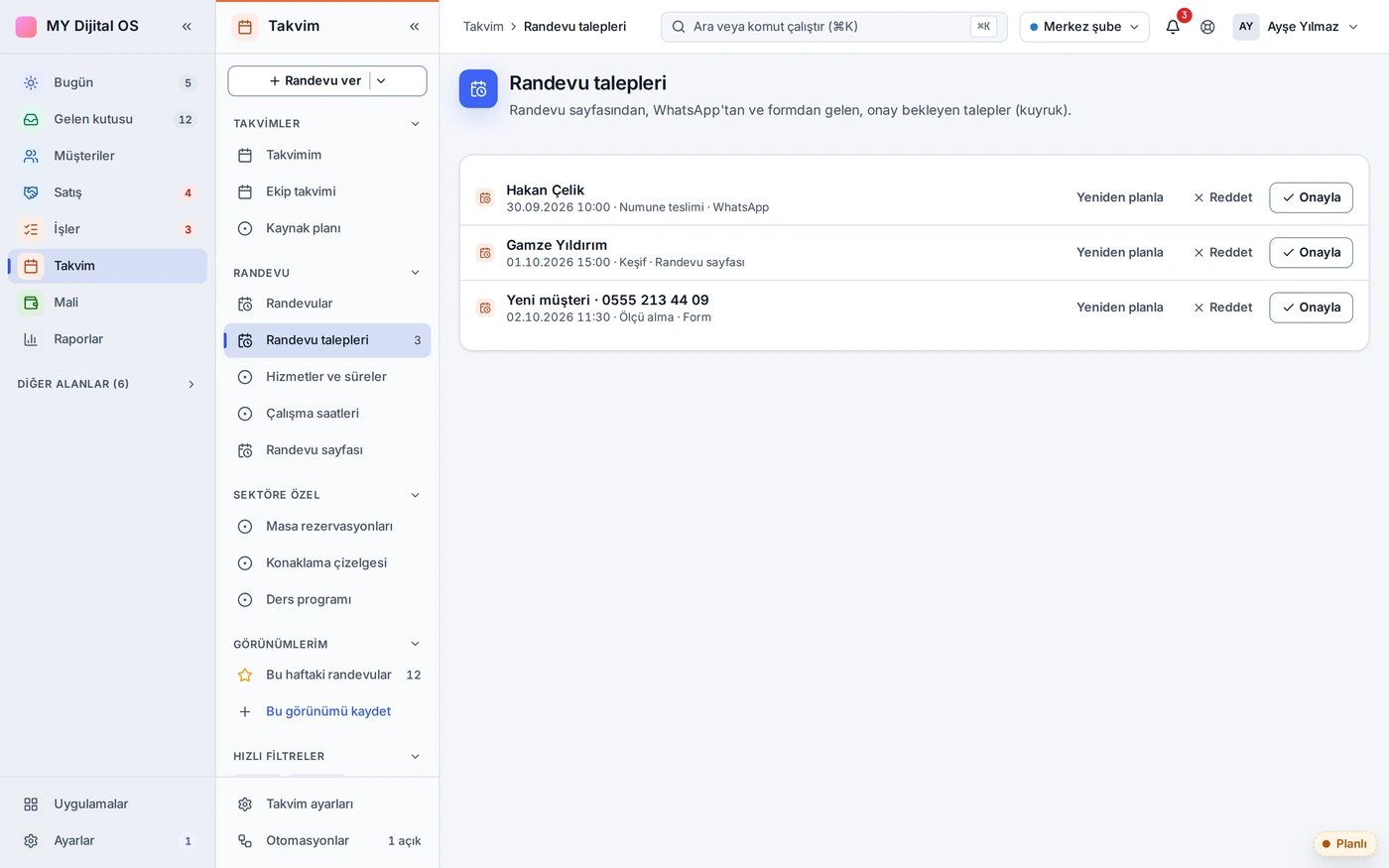Collapse the RANDEVU section

(x=415, y=273)
